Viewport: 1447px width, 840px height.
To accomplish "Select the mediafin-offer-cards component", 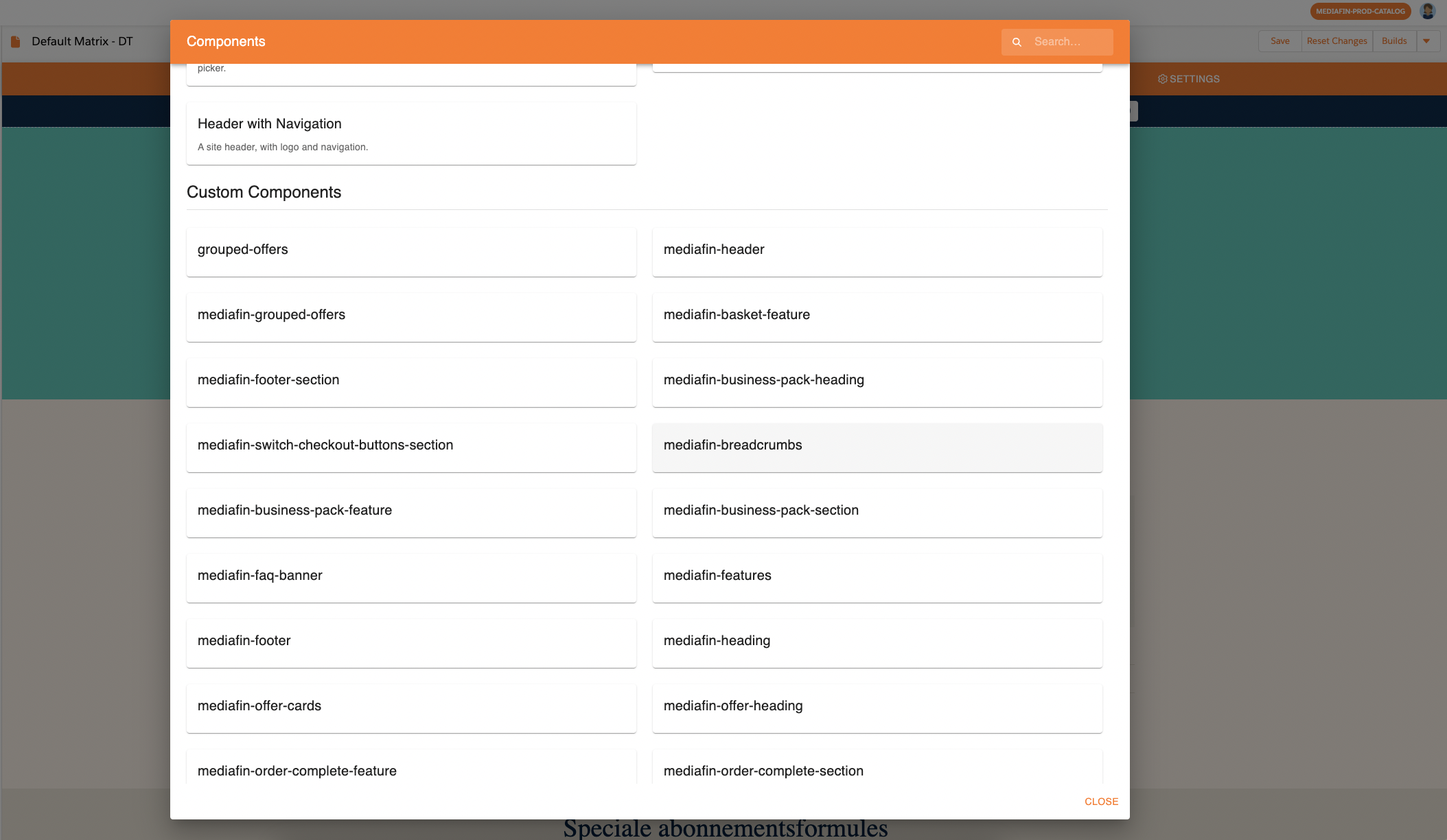I will tap(411, 708).
